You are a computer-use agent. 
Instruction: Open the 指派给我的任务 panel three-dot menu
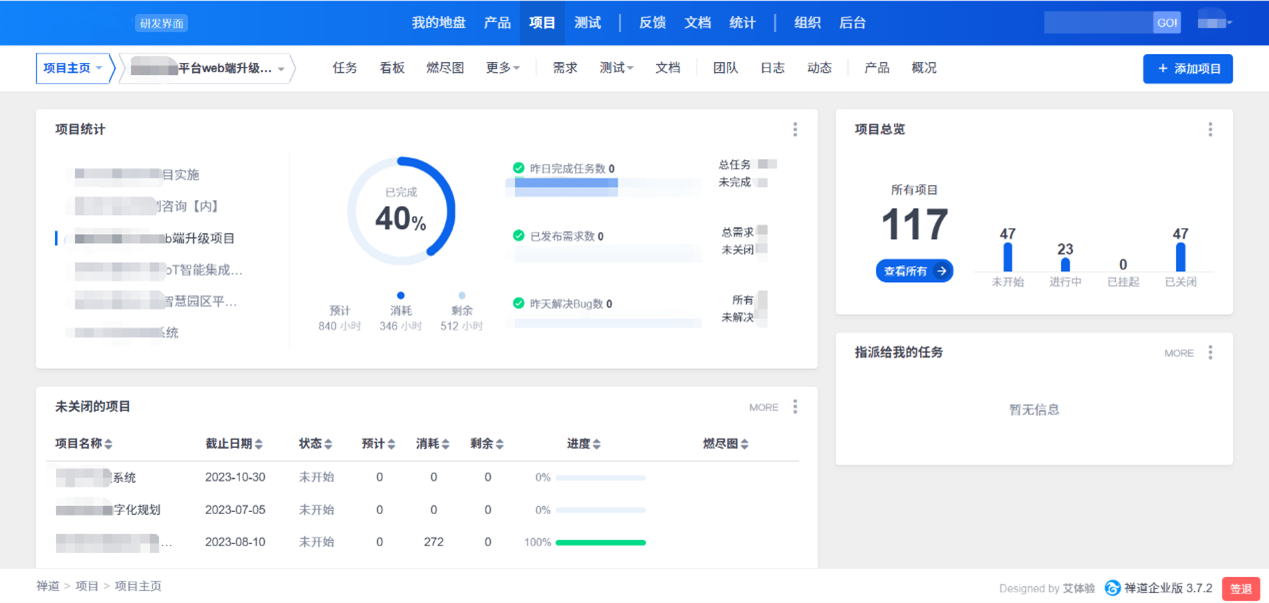[1210, 353]
